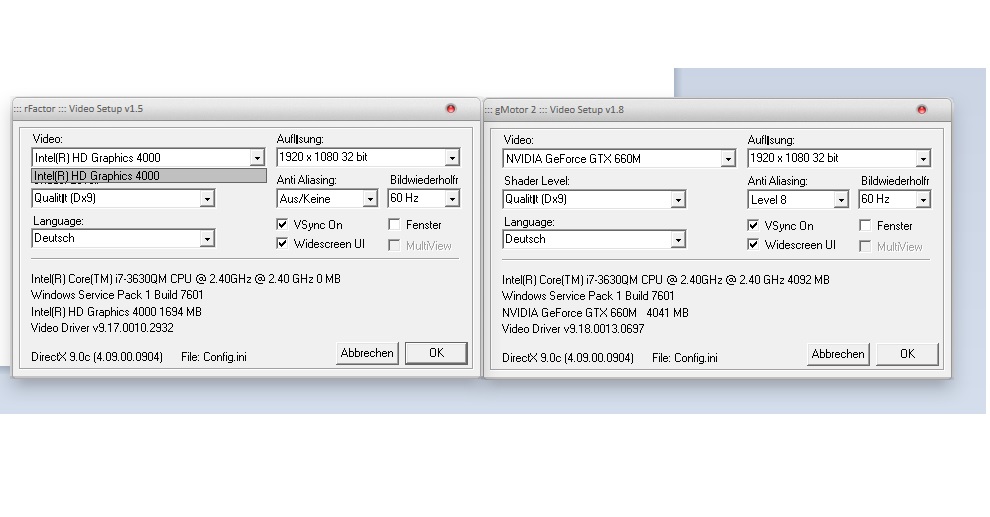Enable Fenster checkbox in gMotor 2 setup
Screen dimensions: 990x517
866,226
